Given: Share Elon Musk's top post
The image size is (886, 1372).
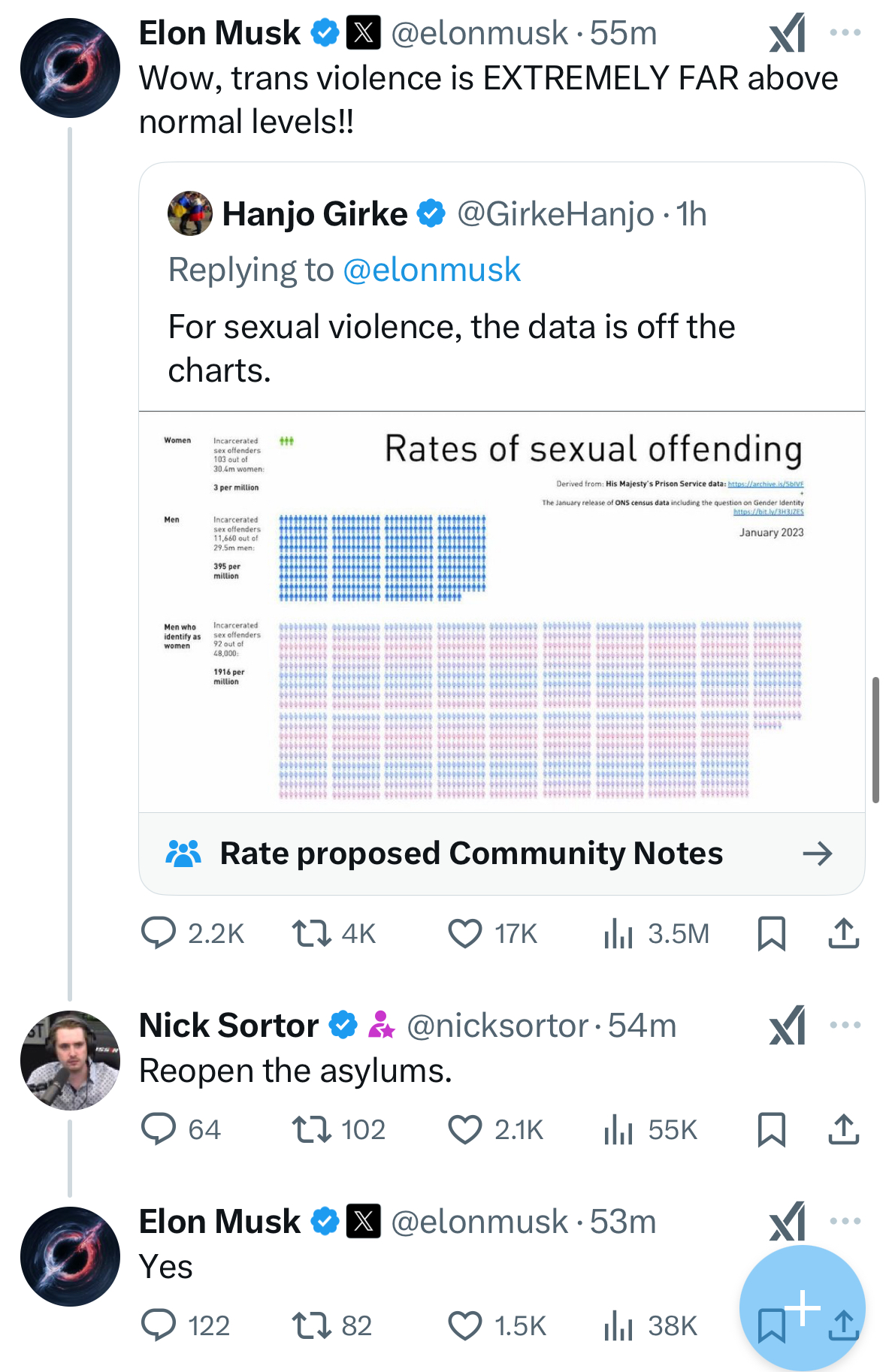Looking at the screenshot, I should click(x=844, y=933).
